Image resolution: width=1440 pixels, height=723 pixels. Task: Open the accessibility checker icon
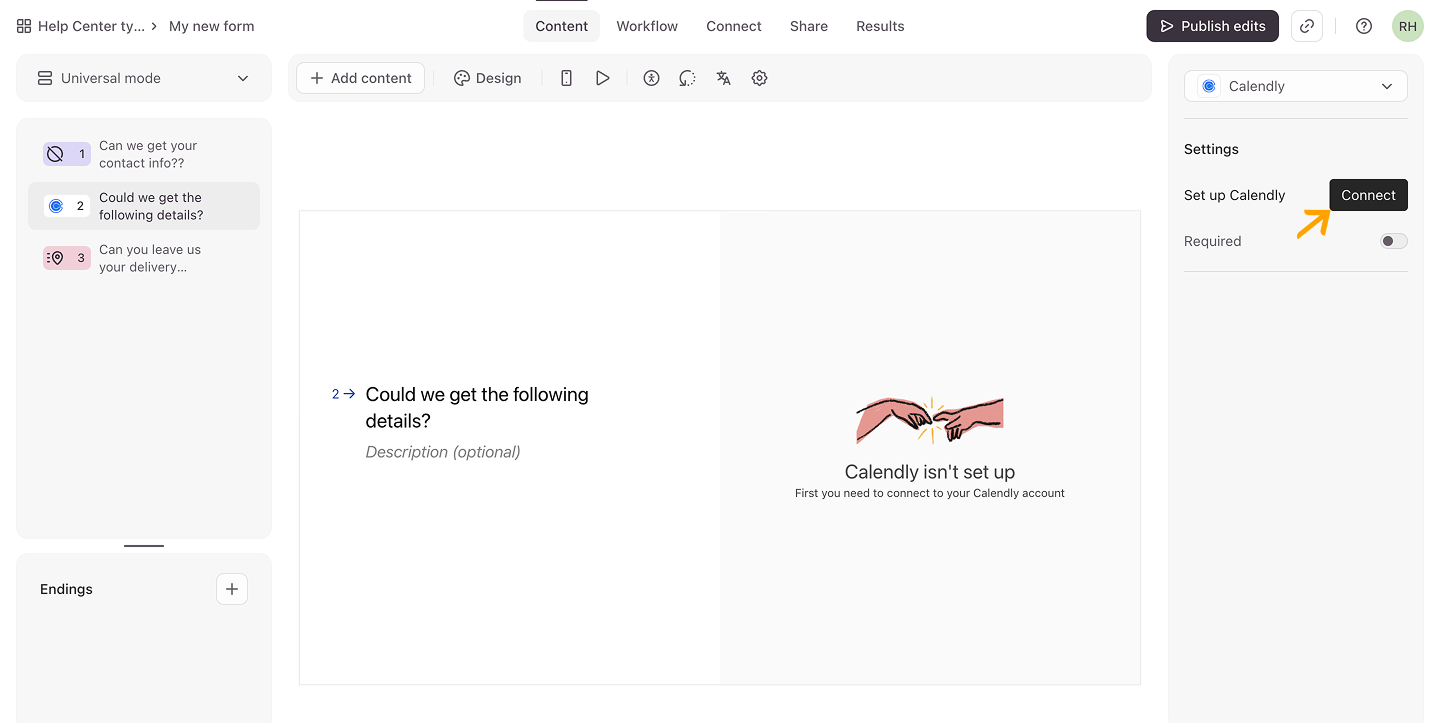tap(652, 78)
